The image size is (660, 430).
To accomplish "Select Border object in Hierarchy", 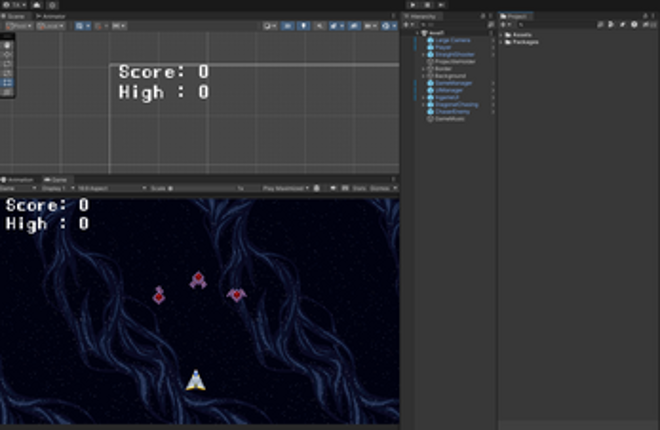I will tap(443, 69).
